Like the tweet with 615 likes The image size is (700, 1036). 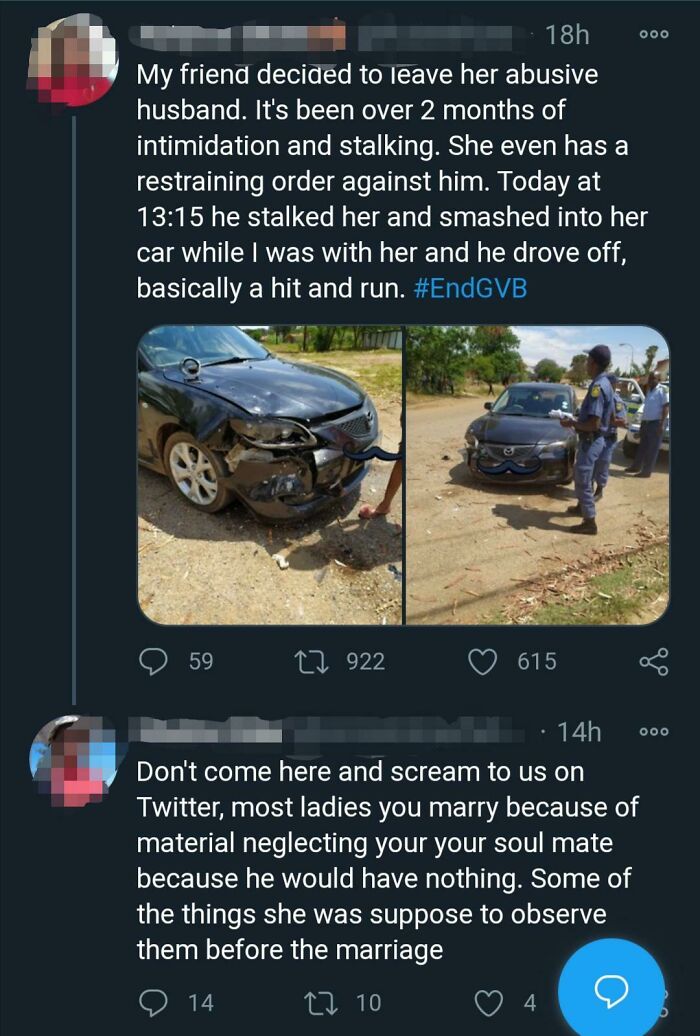click(x=485, y=661)
